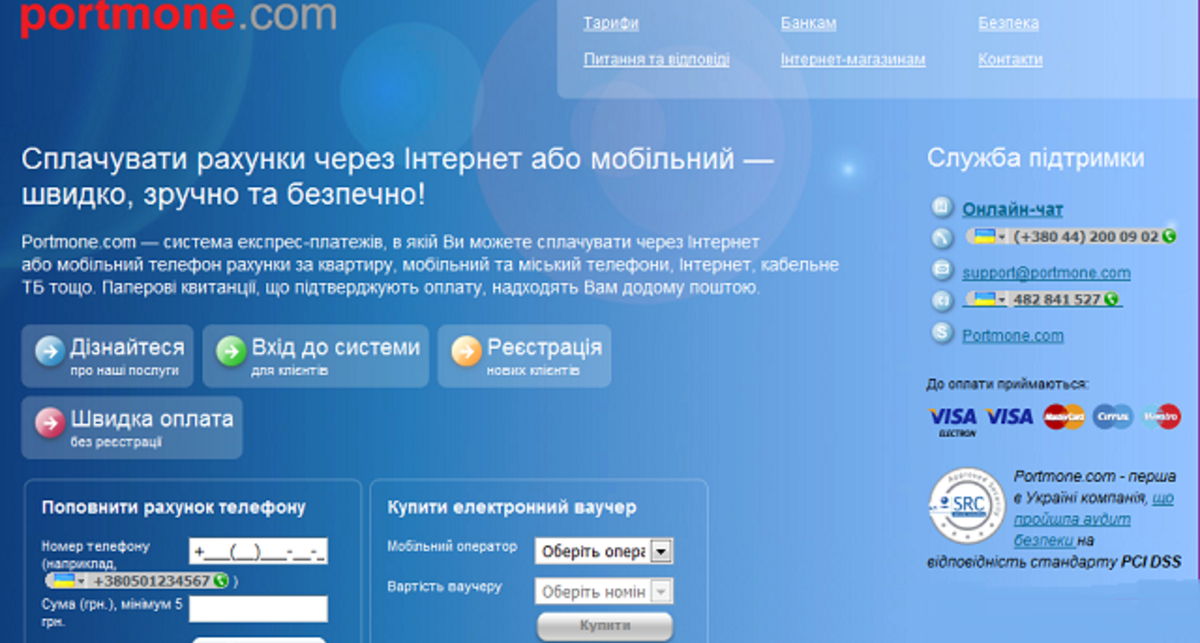Click the online chat bubble icon

pos(942,206)
